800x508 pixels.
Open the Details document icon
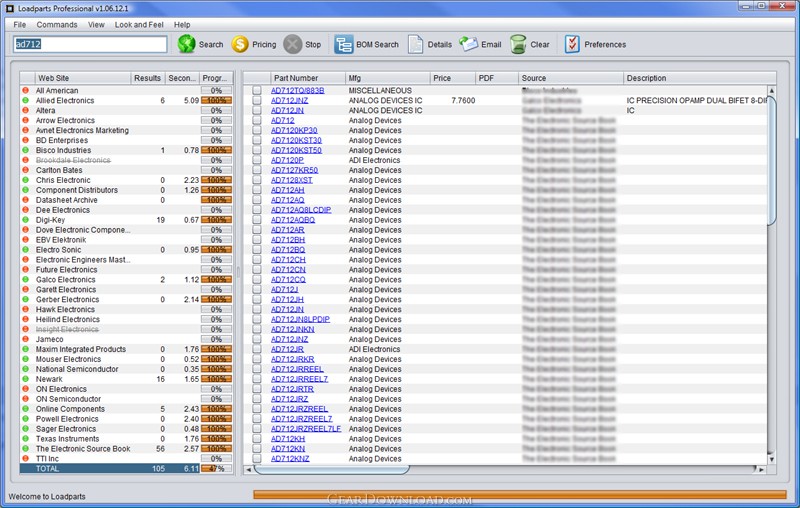point(415,44)
